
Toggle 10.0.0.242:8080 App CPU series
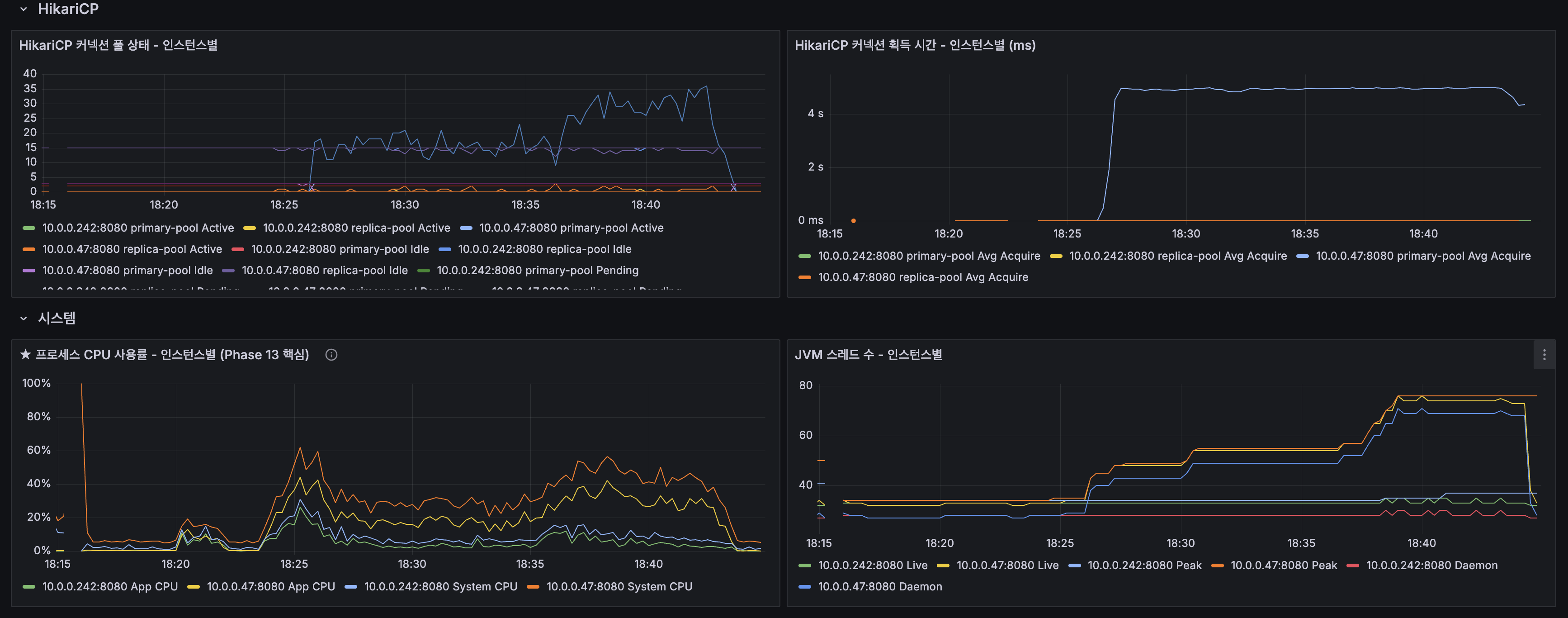109,586
